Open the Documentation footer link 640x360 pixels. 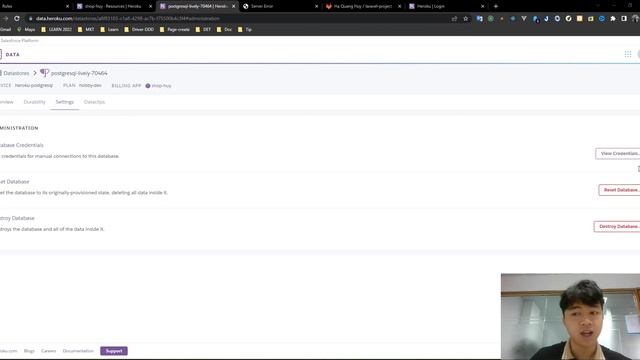[x=78, y=351]
